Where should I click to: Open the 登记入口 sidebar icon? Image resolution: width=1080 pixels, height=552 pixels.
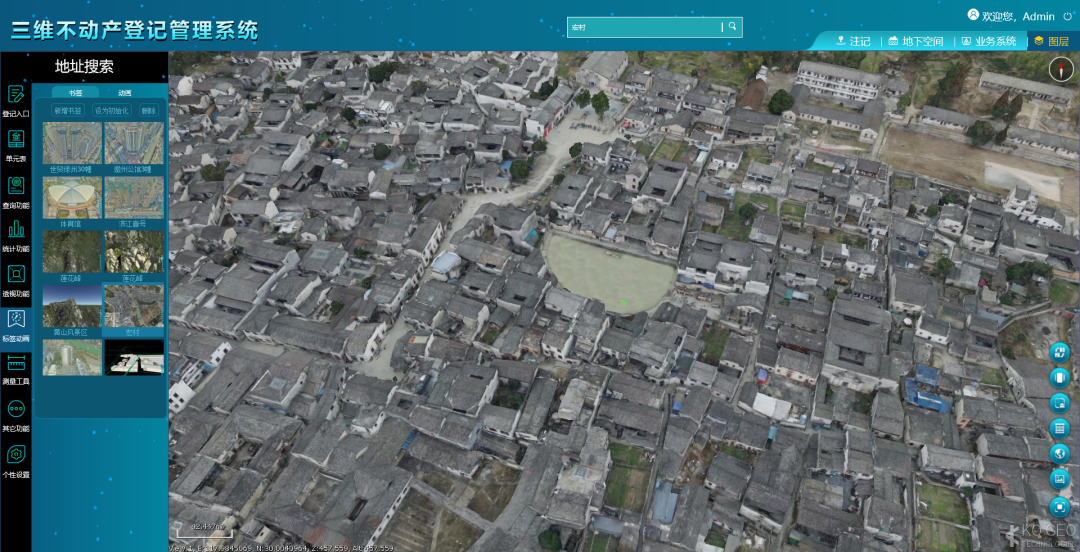click(16, 94)
